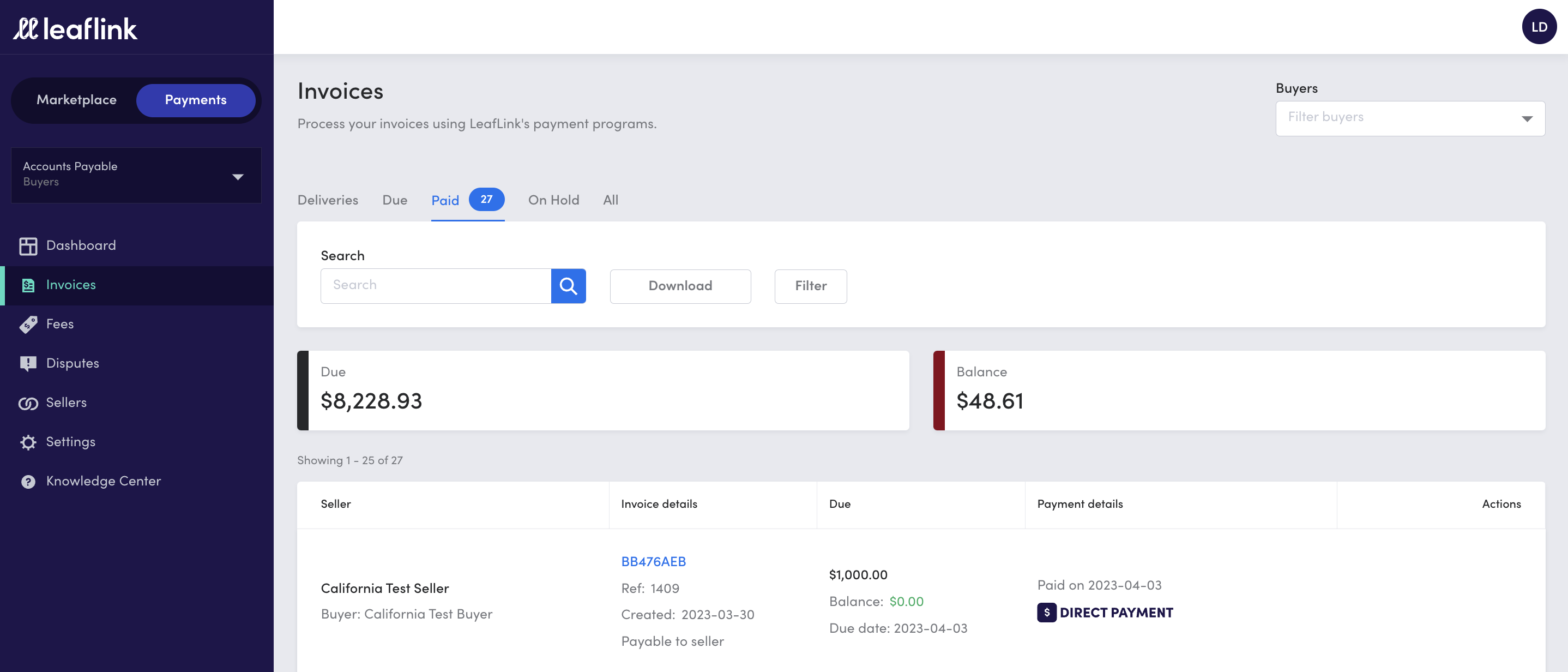Click California Test Seller name
Image resolution: width=1568 pixels, height=672 pixels.
385,589
